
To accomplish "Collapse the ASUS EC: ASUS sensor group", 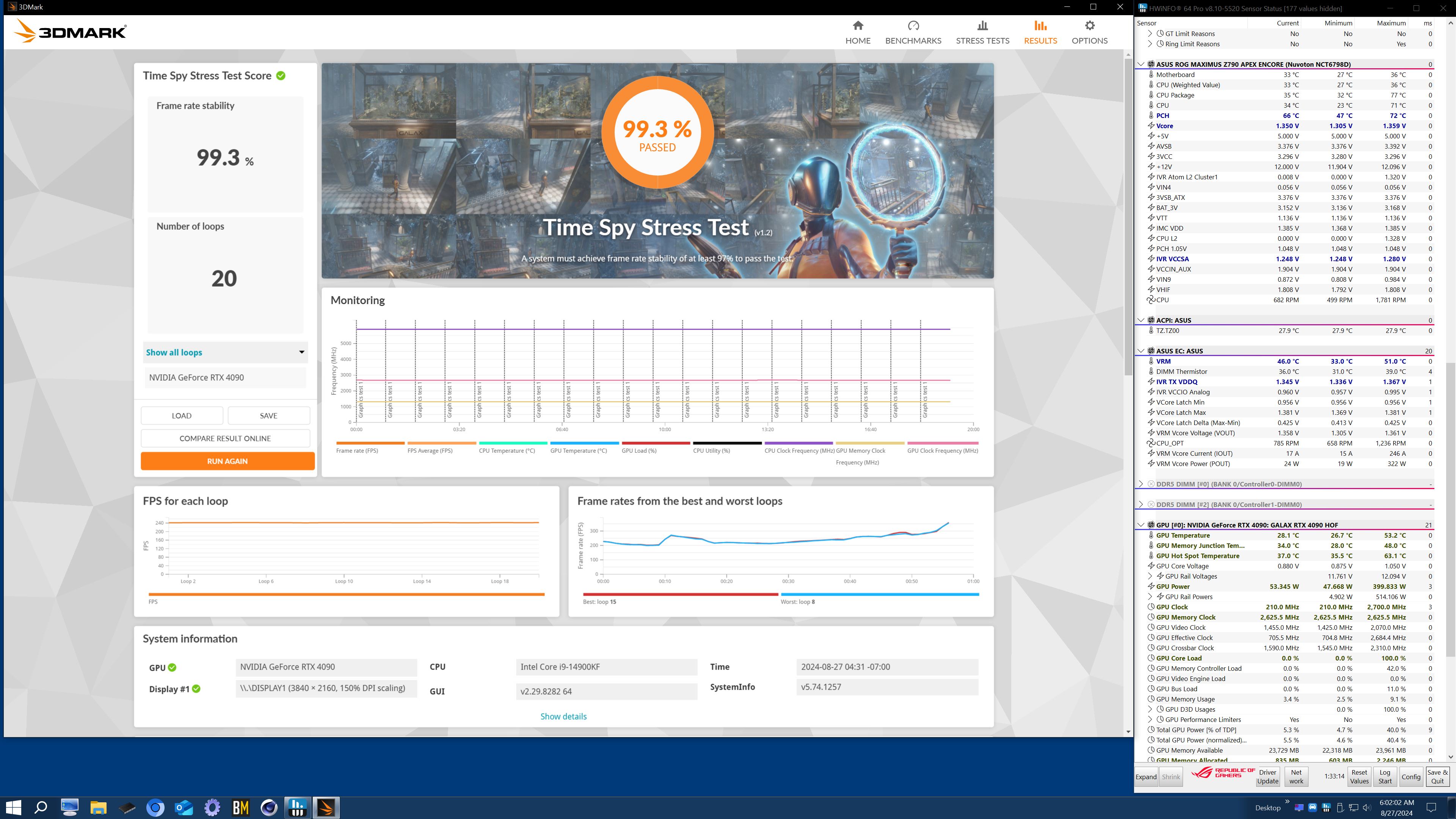I will [1141, 351].
